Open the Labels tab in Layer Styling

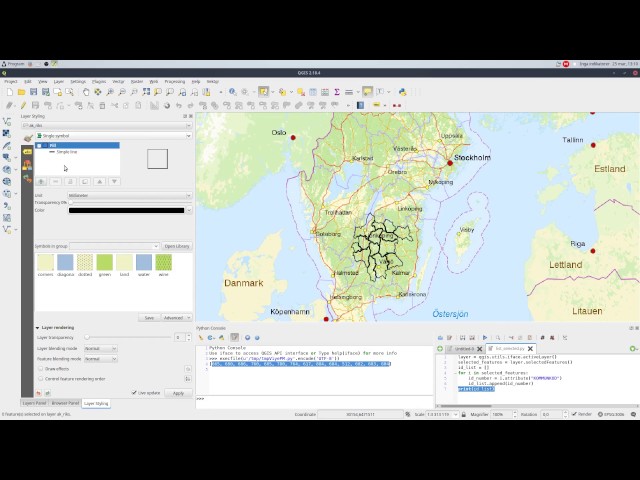[x=27, y=152]
